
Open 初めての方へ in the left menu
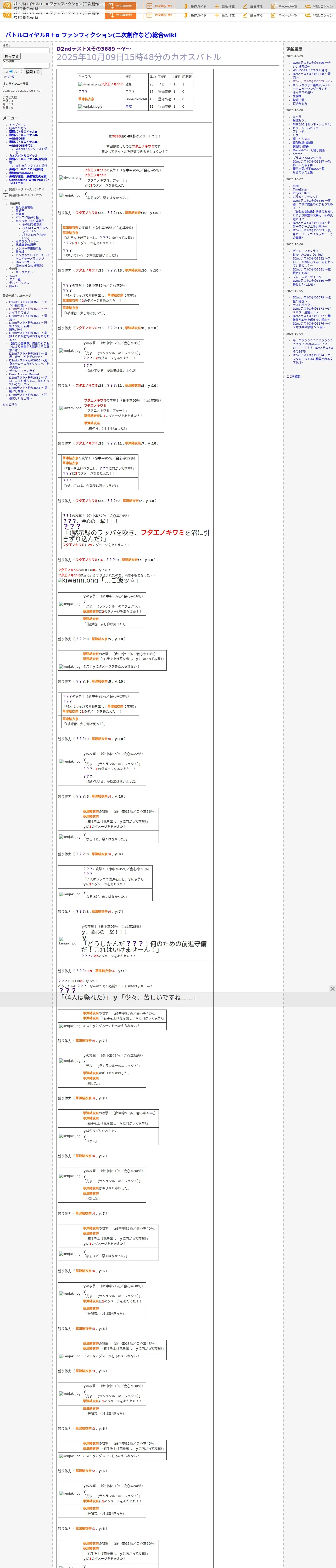pos(18,128)
